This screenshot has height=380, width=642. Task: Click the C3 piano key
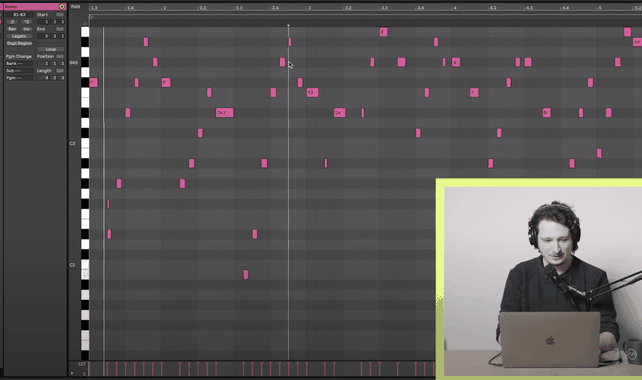85,143
